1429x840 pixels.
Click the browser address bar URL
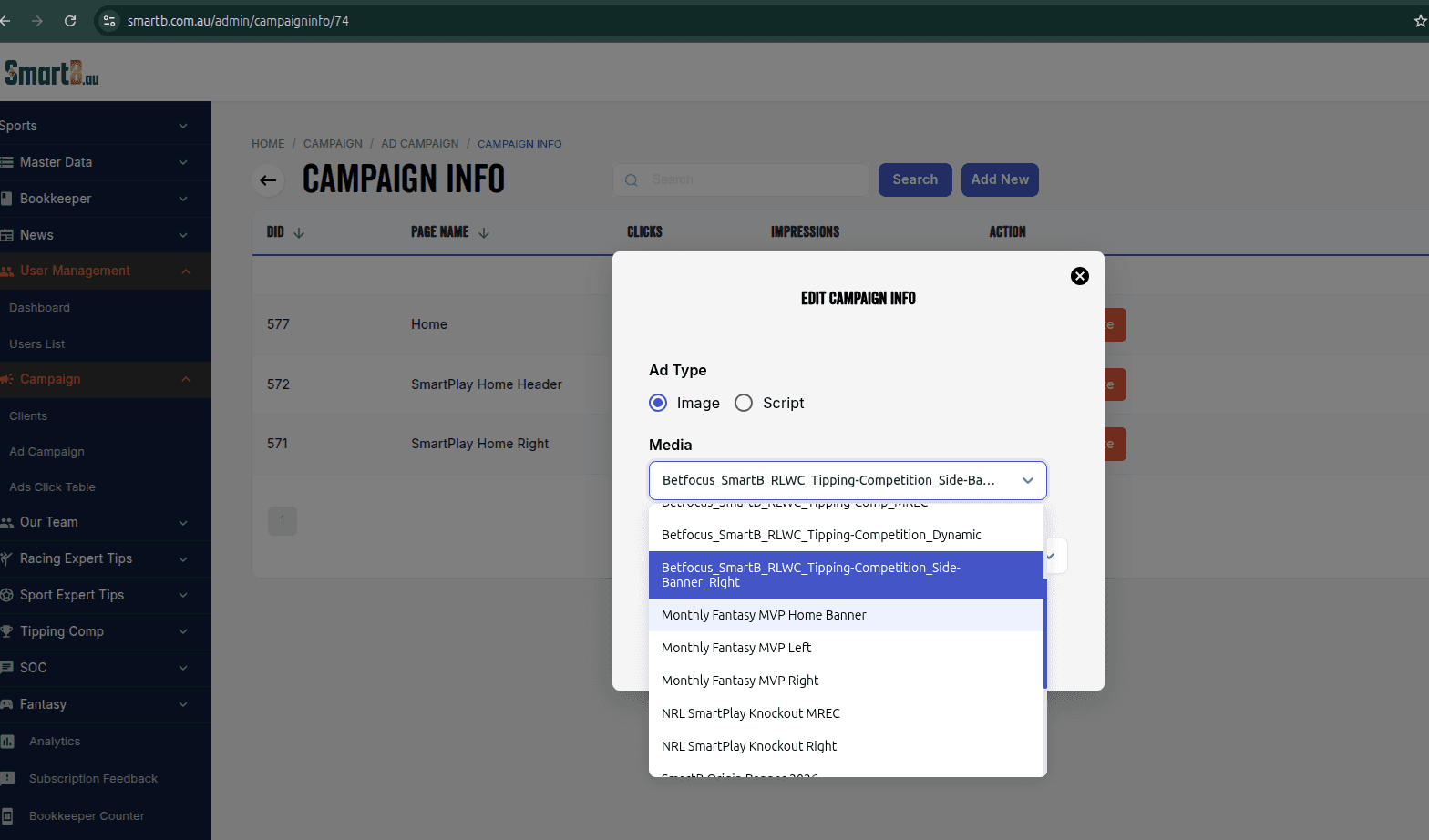tap(238, 21)
